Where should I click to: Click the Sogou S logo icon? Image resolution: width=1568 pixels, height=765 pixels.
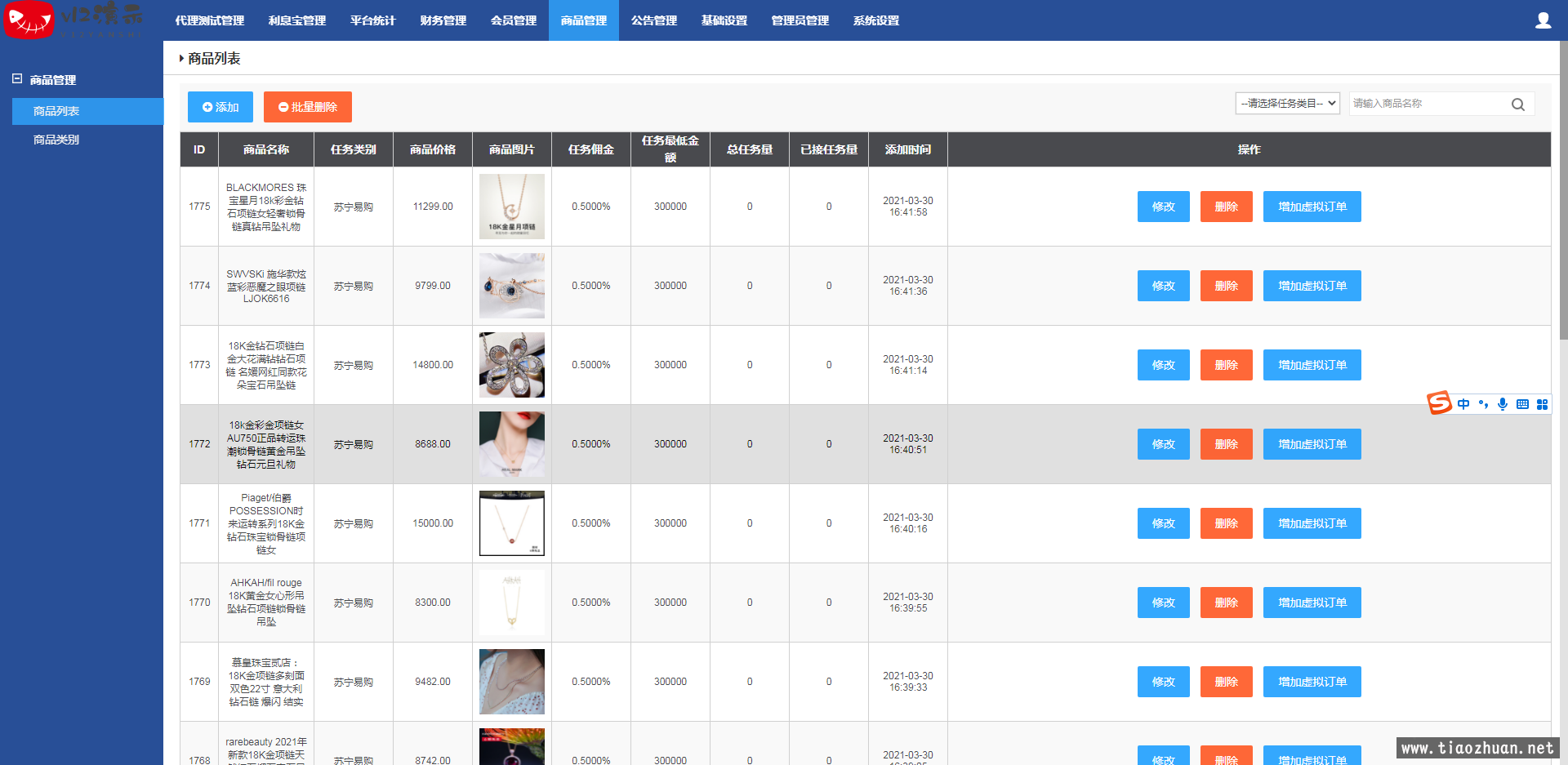tap(1439, 403)
